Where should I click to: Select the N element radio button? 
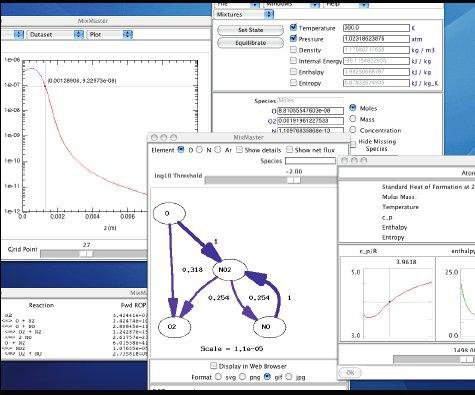click(x=199, y=150)
